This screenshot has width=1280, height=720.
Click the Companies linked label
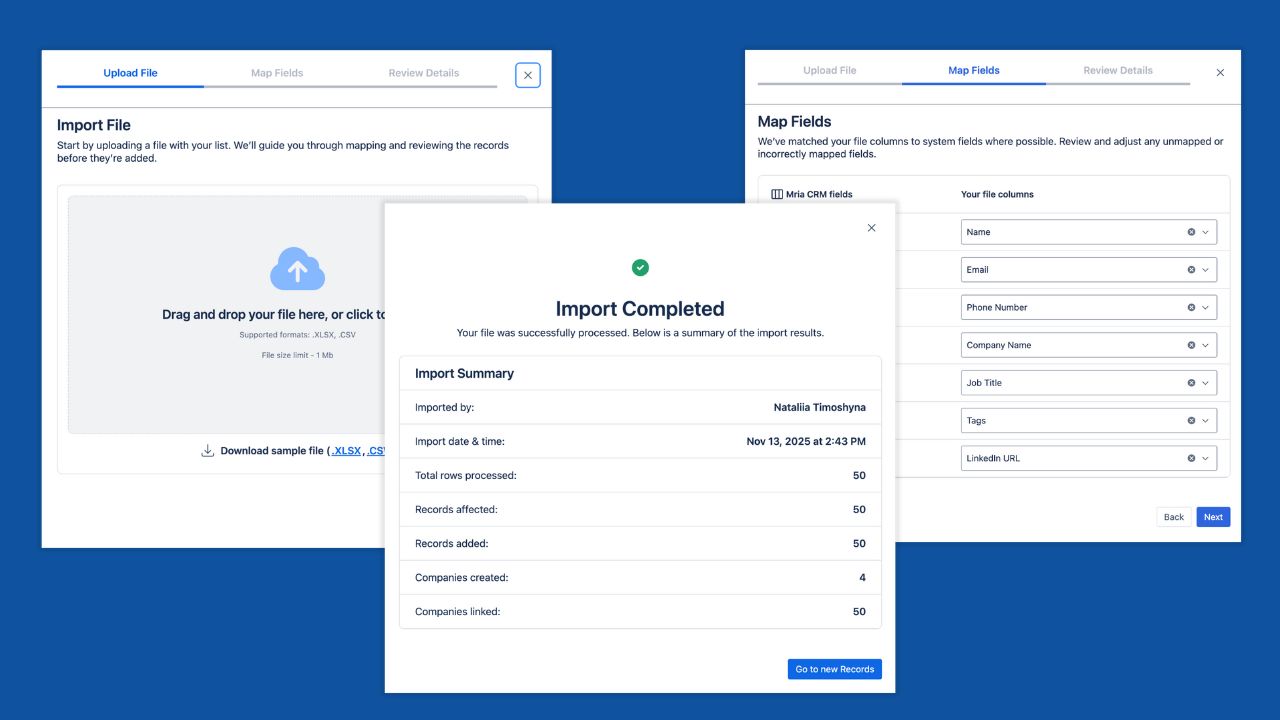coord(458,611)
